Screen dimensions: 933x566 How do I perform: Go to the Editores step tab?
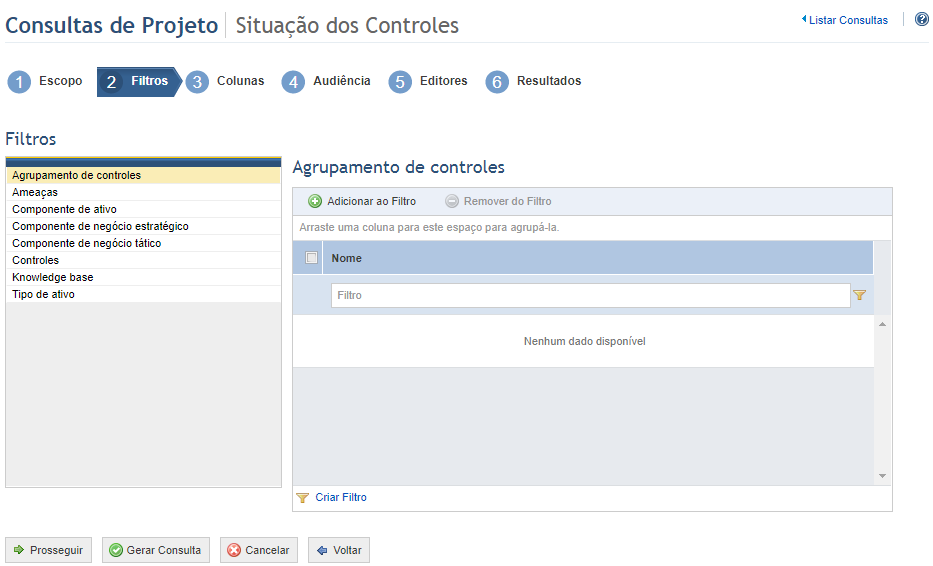pyautogui.click(x=428, y=82)
